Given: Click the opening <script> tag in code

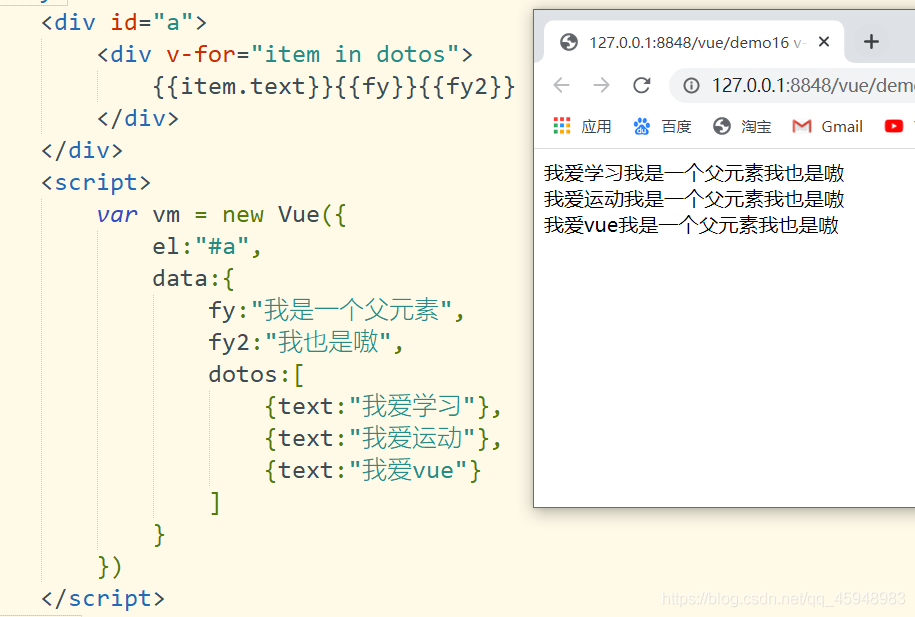Looking at the screenshot, I should pos(96,183).
